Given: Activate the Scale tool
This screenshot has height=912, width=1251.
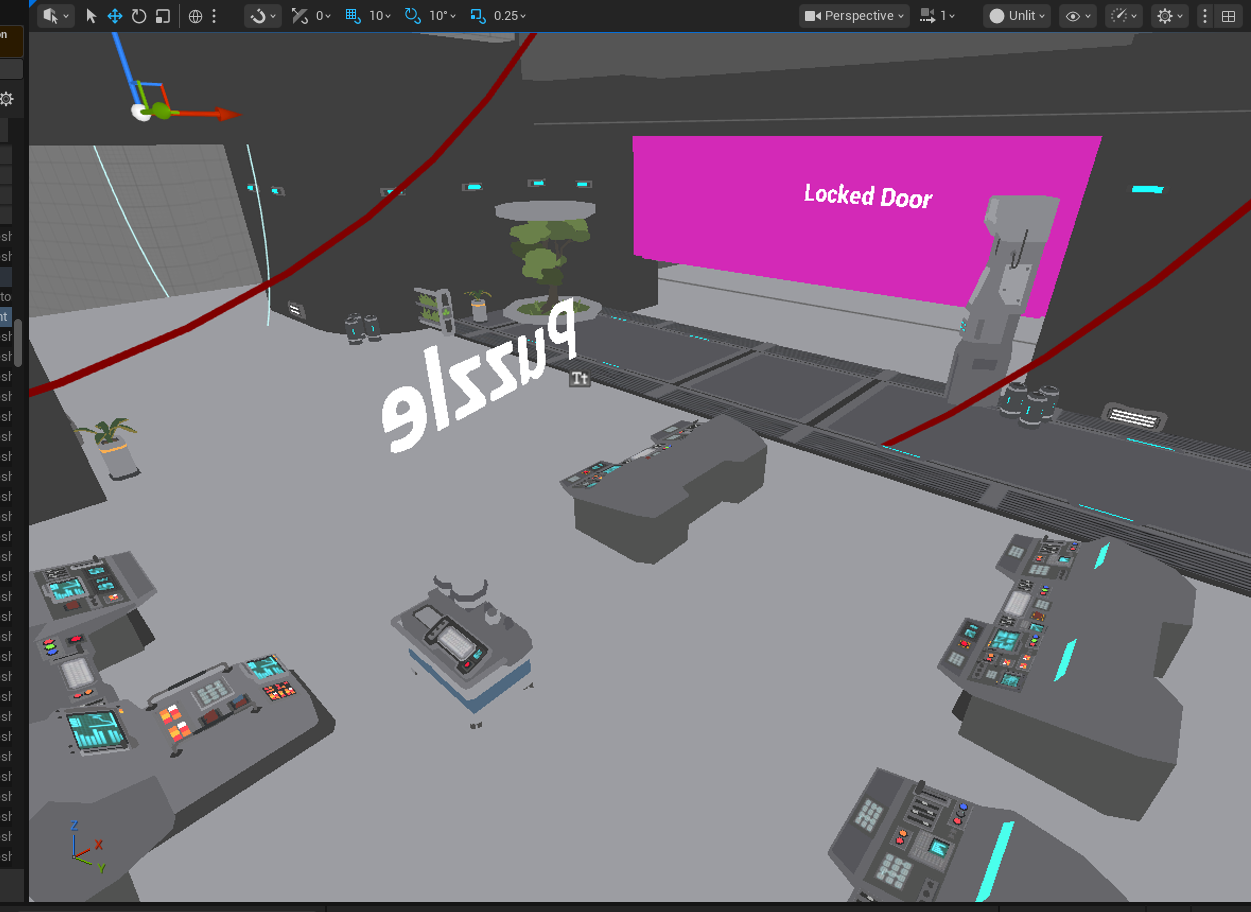Looking at the screenshot, I should click(163, 16).
